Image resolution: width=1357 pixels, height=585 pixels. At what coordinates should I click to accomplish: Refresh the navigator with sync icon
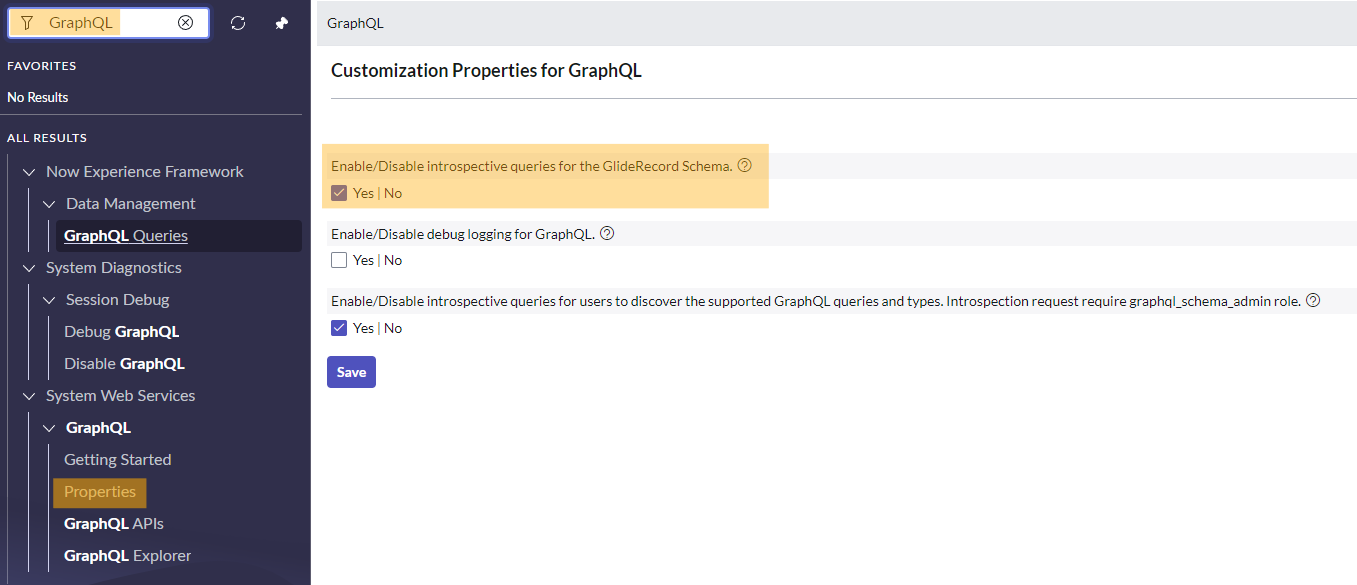[238, 23]
